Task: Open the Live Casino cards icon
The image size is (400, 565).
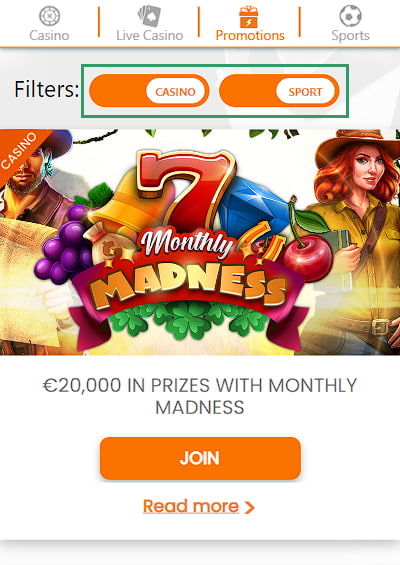Action: click(x=149, y=16)
